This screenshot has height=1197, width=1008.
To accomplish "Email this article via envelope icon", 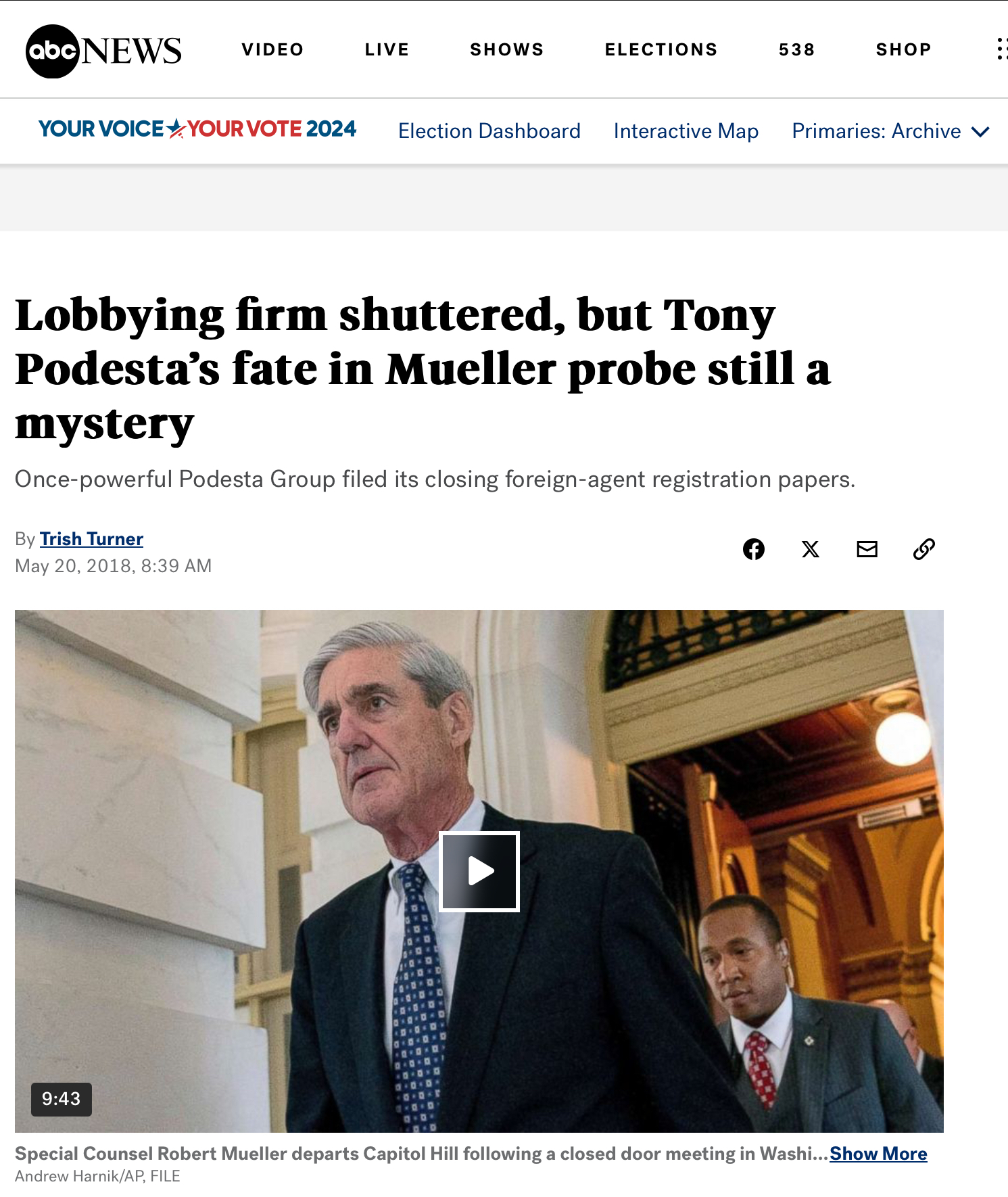I will tap(867, 549).
